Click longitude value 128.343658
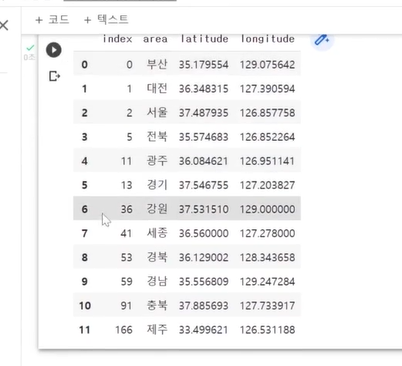Image resolution: width=402 pixels, height=366 pixels. pyautogui.click(x=267, y=258)
